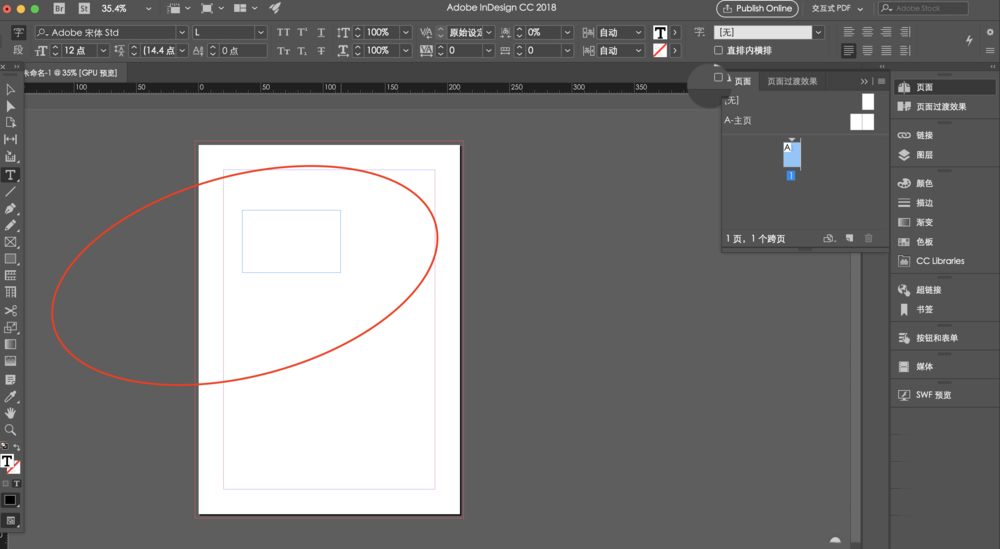Select the Pen tool
Image resolution: width=1000 pixels, height=549 pixels.
click(x=10, y=209)
